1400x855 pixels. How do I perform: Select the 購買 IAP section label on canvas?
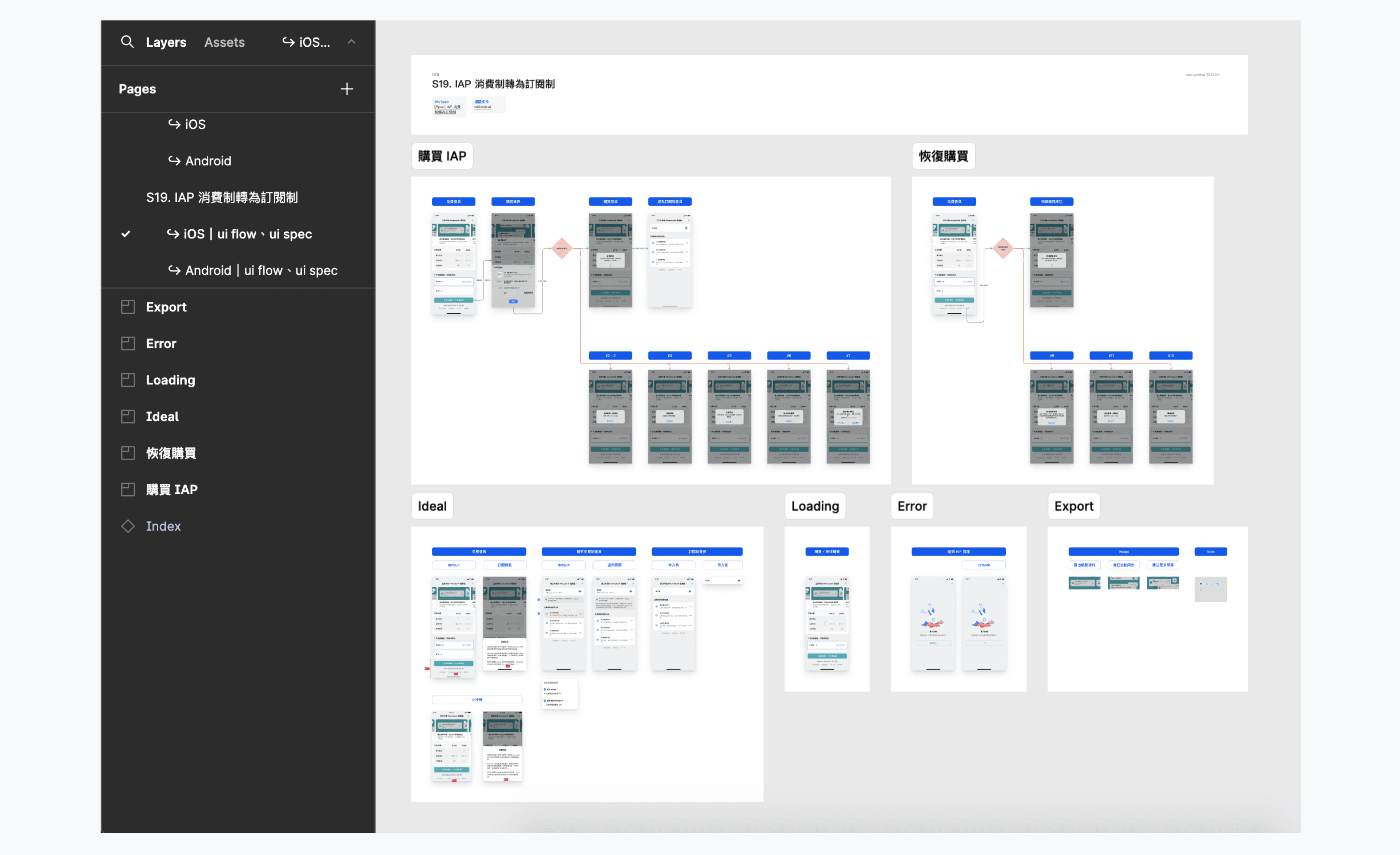[x=442, y=156]
